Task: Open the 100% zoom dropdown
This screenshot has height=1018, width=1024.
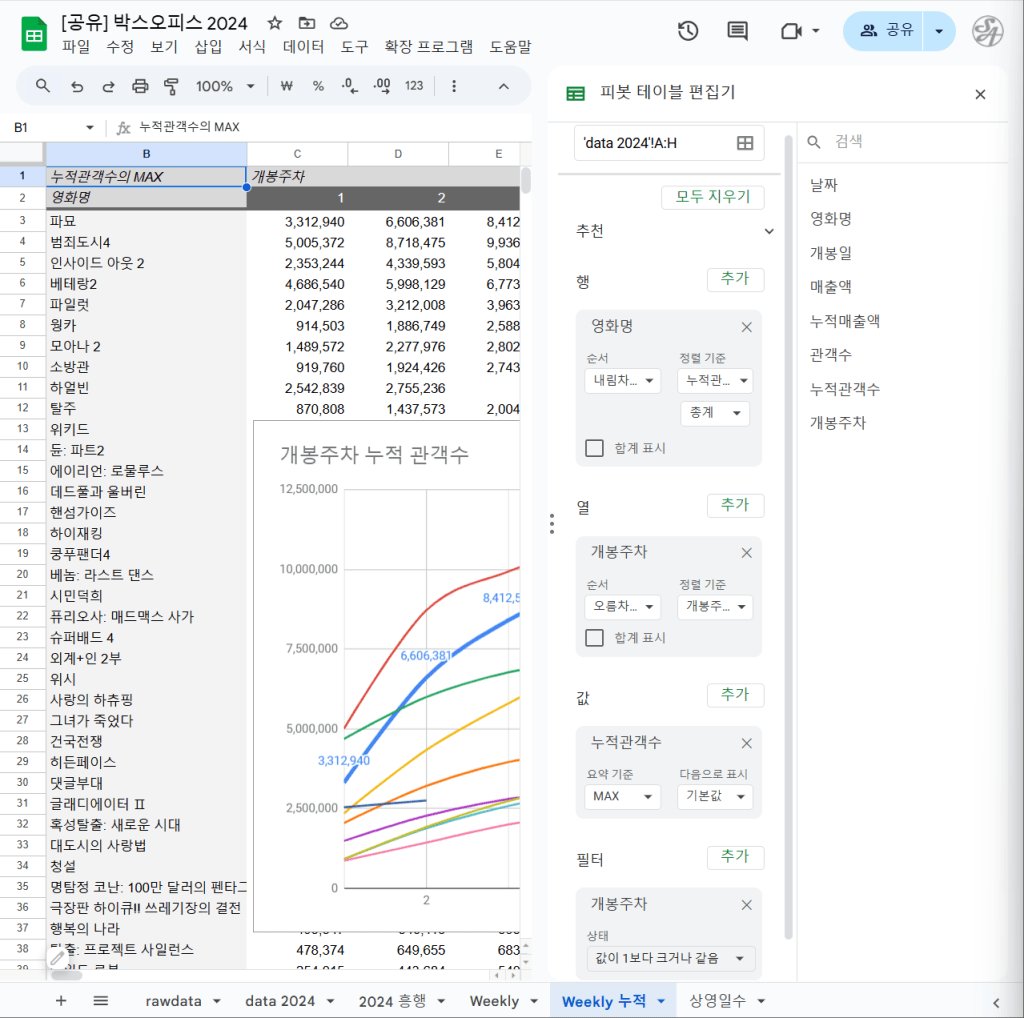Action: [x=225, y=86]
